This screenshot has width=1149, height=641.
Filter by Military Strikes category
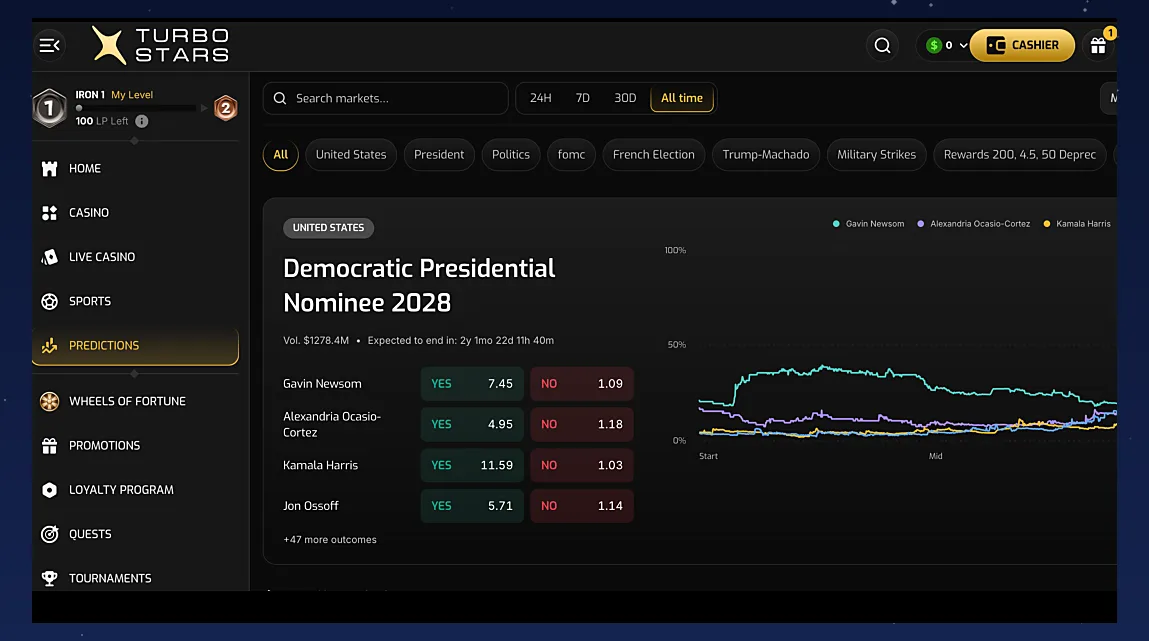point(876,155)
